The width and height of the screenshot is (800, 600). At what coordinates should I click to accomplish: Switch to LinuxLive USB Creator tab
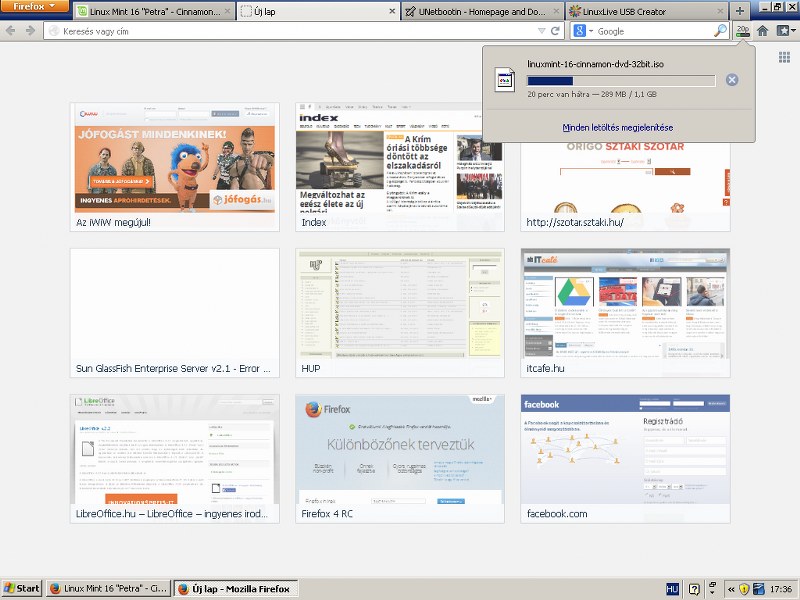647,11
